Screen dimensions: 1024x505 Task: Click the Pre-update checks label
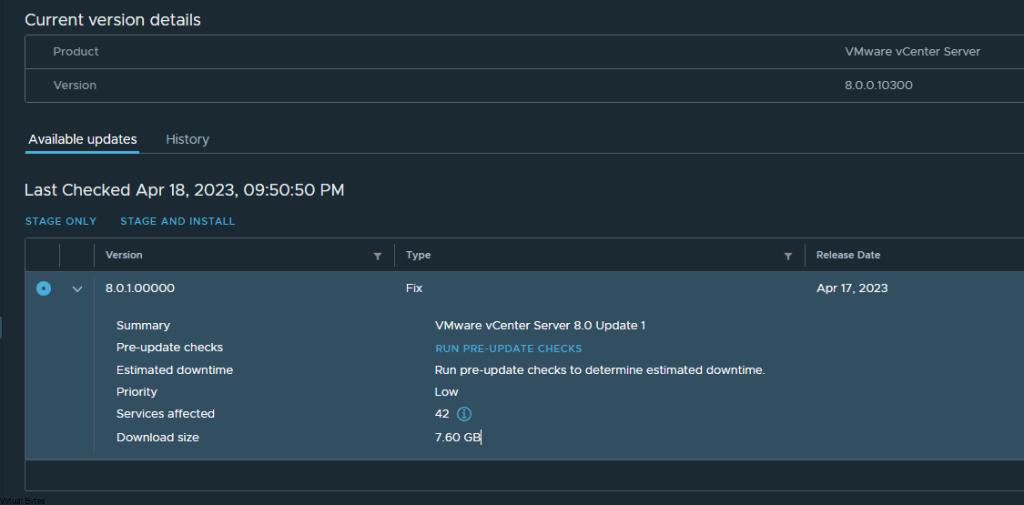(x=169, y=348)
